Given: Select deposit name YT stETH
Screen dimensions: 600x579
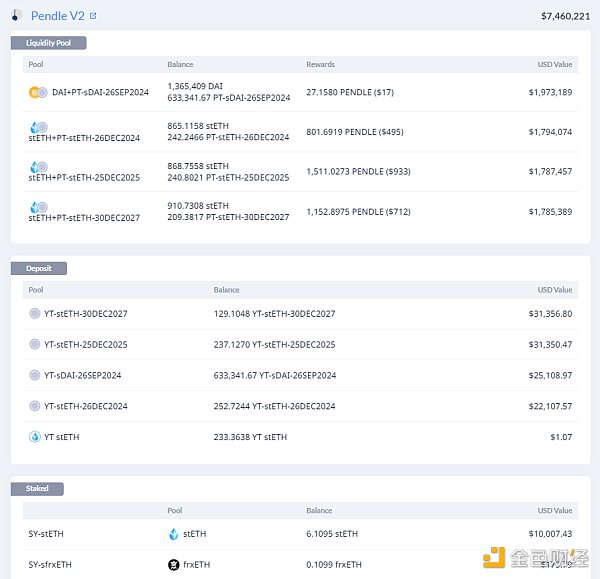Looking at the screenshot, I should point(62,437).
